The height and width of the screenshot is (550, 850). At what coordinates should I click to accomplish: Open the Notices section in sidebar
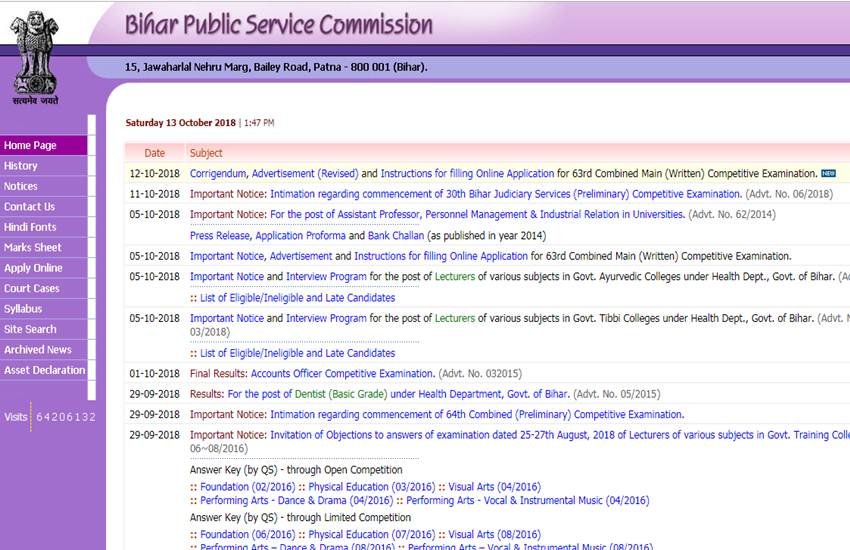pos(21,186)
